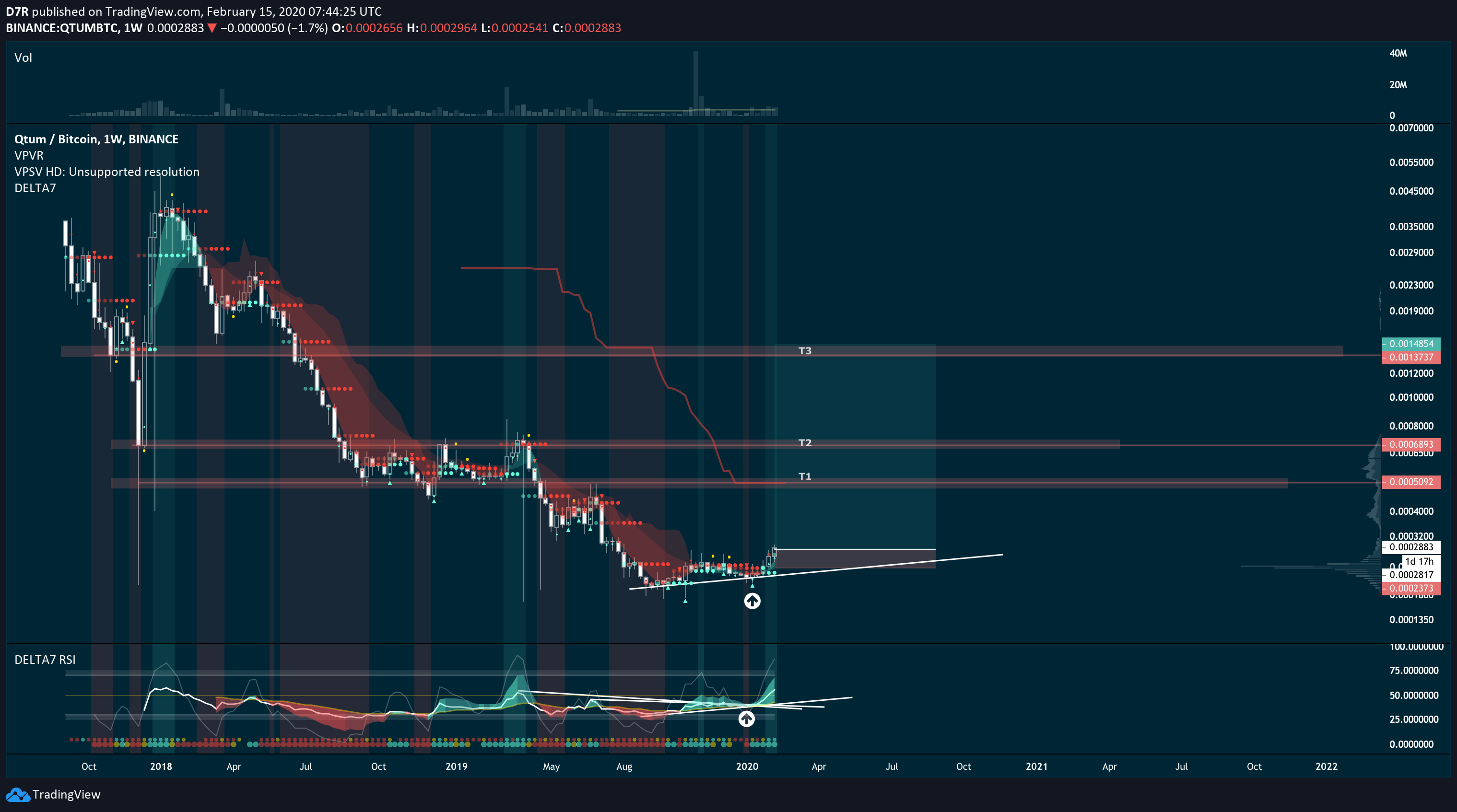Click the 75.0000000 RSI axis label
Viewport: 1457px width, 812px height.
pos(1414,671)
